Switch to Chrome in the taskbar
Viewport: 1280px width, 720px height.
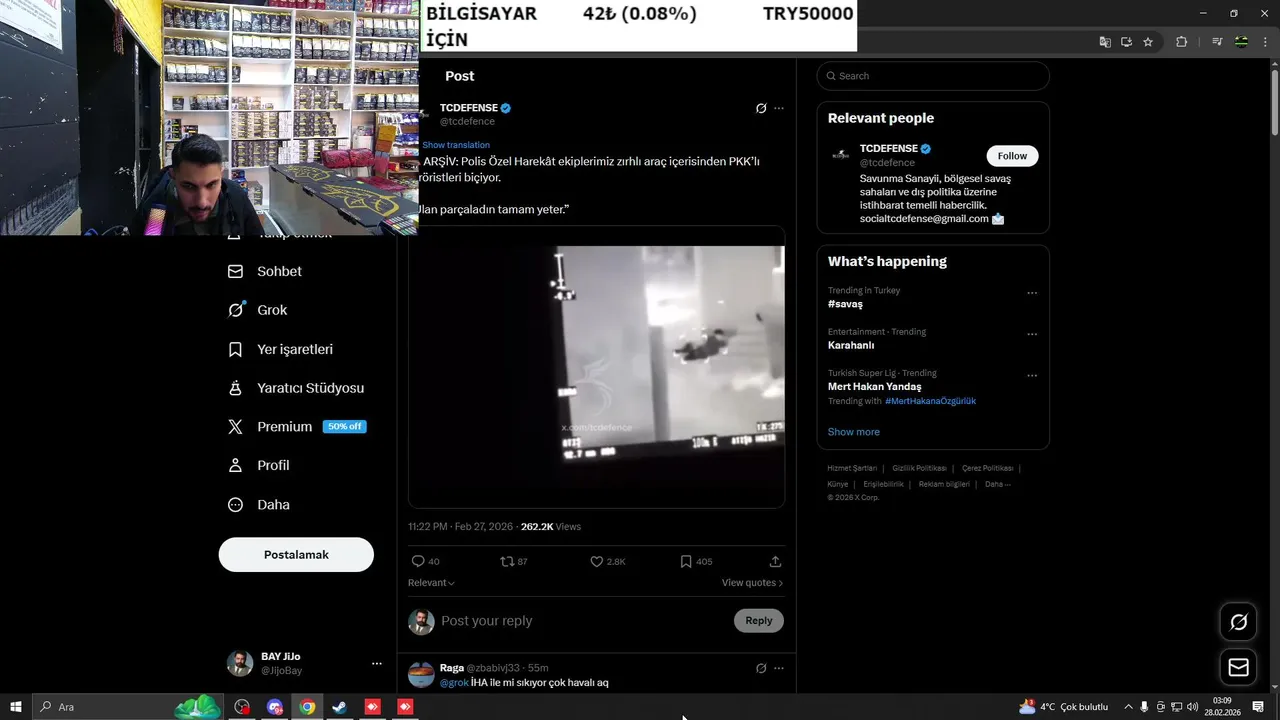(x=307, y=707)
